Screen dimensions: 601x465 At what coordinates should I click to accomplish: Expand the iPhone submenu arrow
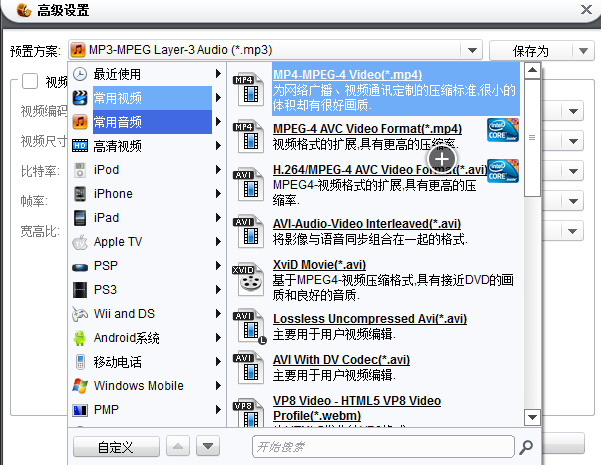tap(218, 193)
